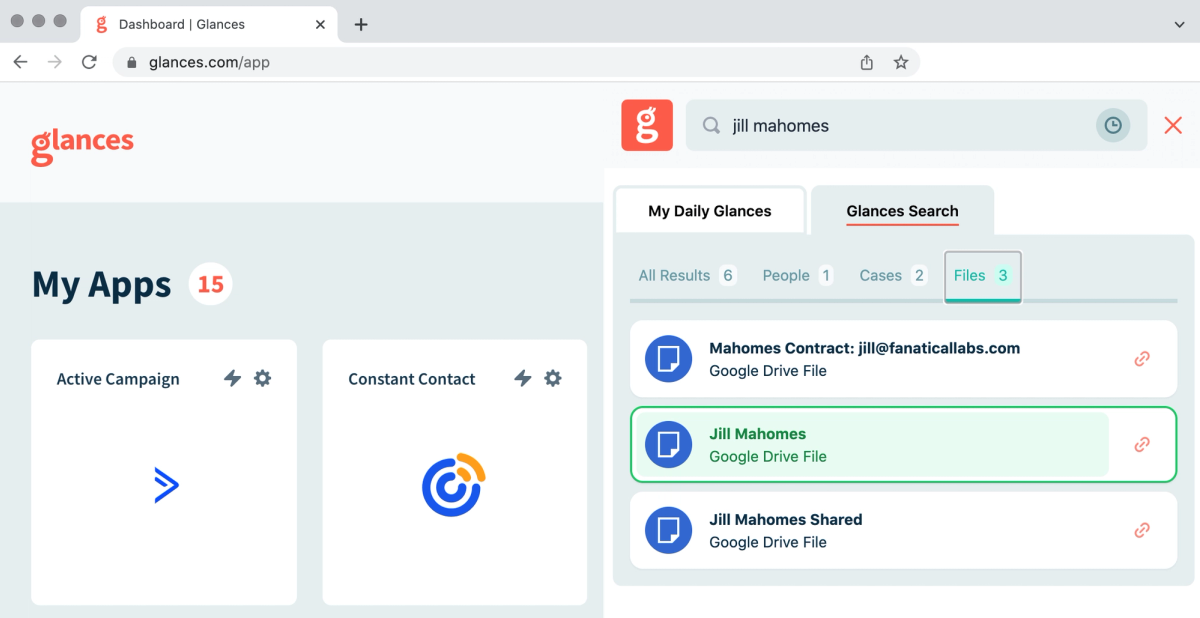Open the highlighted Jill Mahomes file result
The width and height of the screenshot is (1200, 618).
point(904,445)
